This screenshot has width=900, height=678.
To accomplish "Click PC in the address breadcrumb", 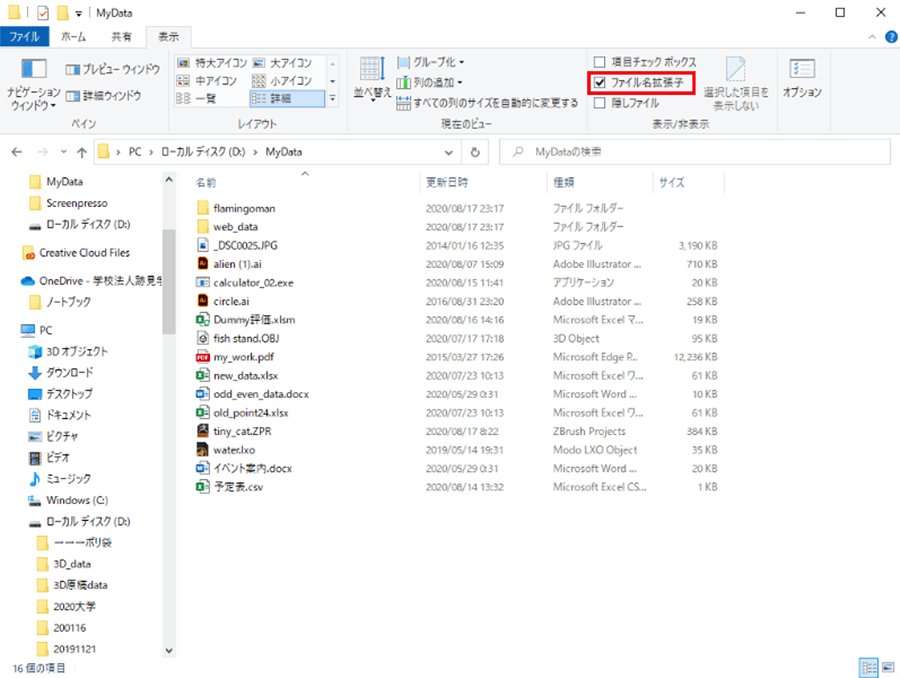I will [135, 152].
